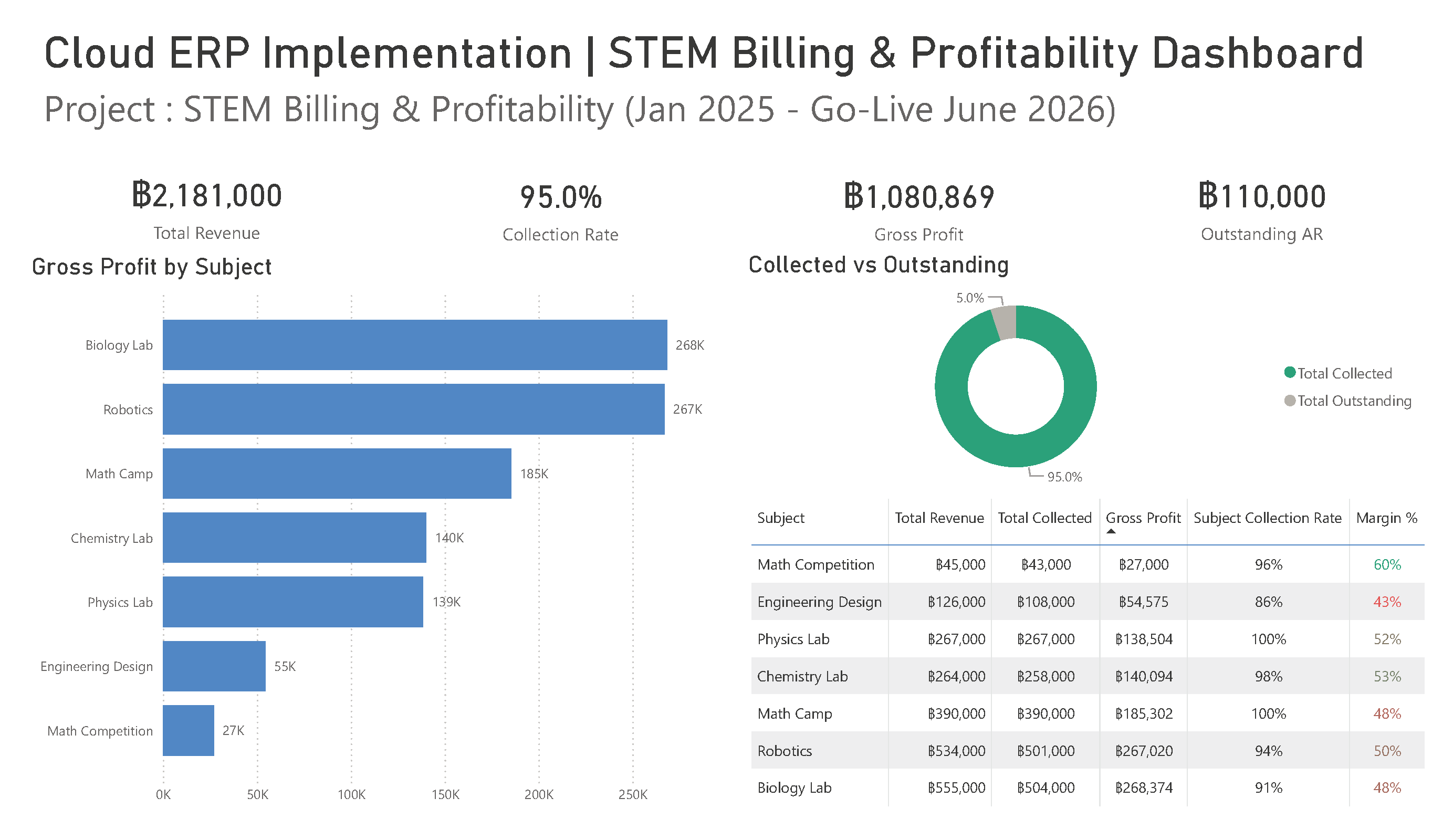Select Robotics in the table
The image size is (1453, 840).
point(784,751)
